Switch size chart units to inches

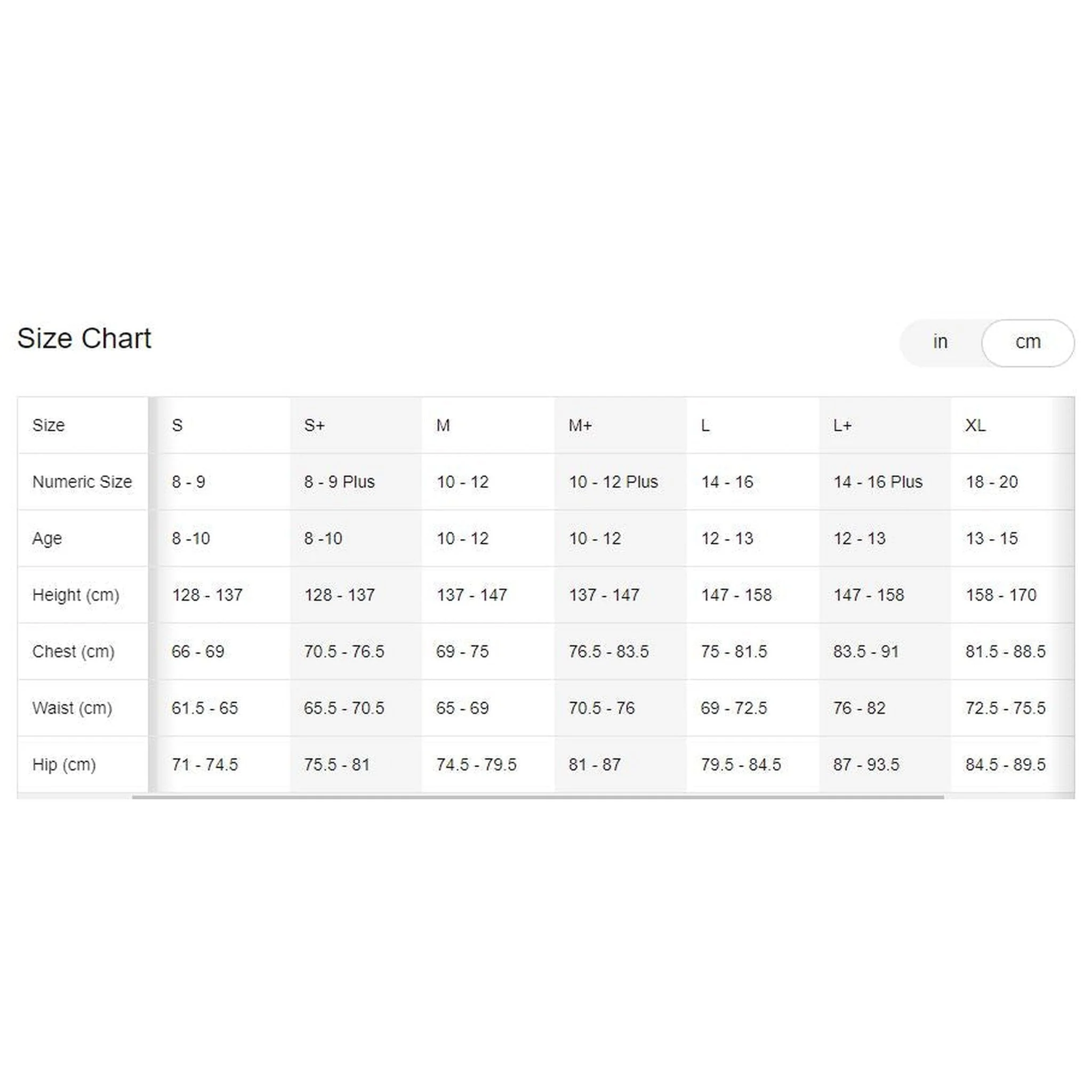pos(940,342)
